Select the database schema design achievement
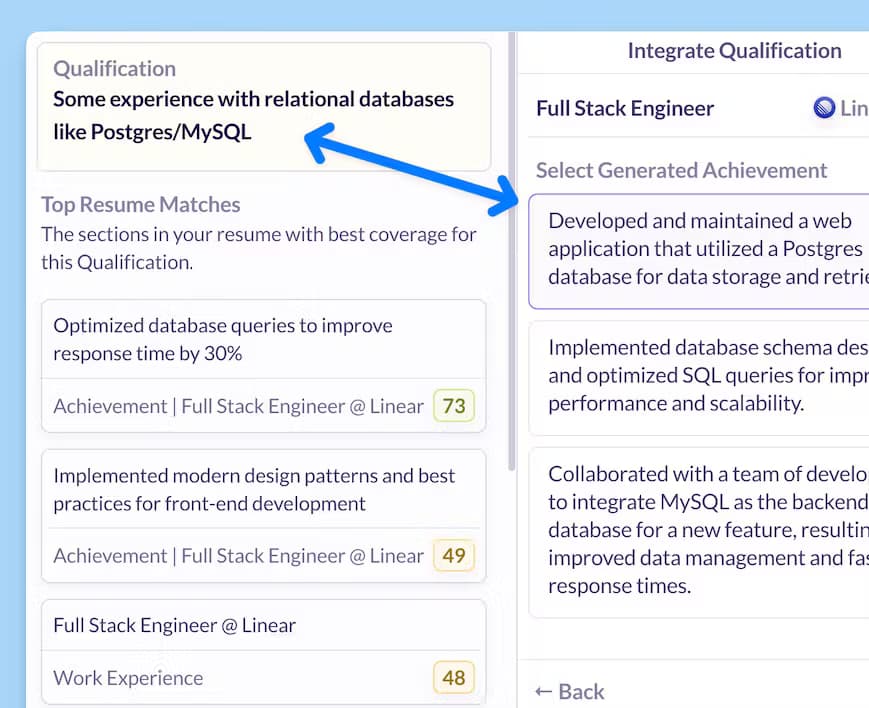Screen dimensions: 869x708 [699, 378]
